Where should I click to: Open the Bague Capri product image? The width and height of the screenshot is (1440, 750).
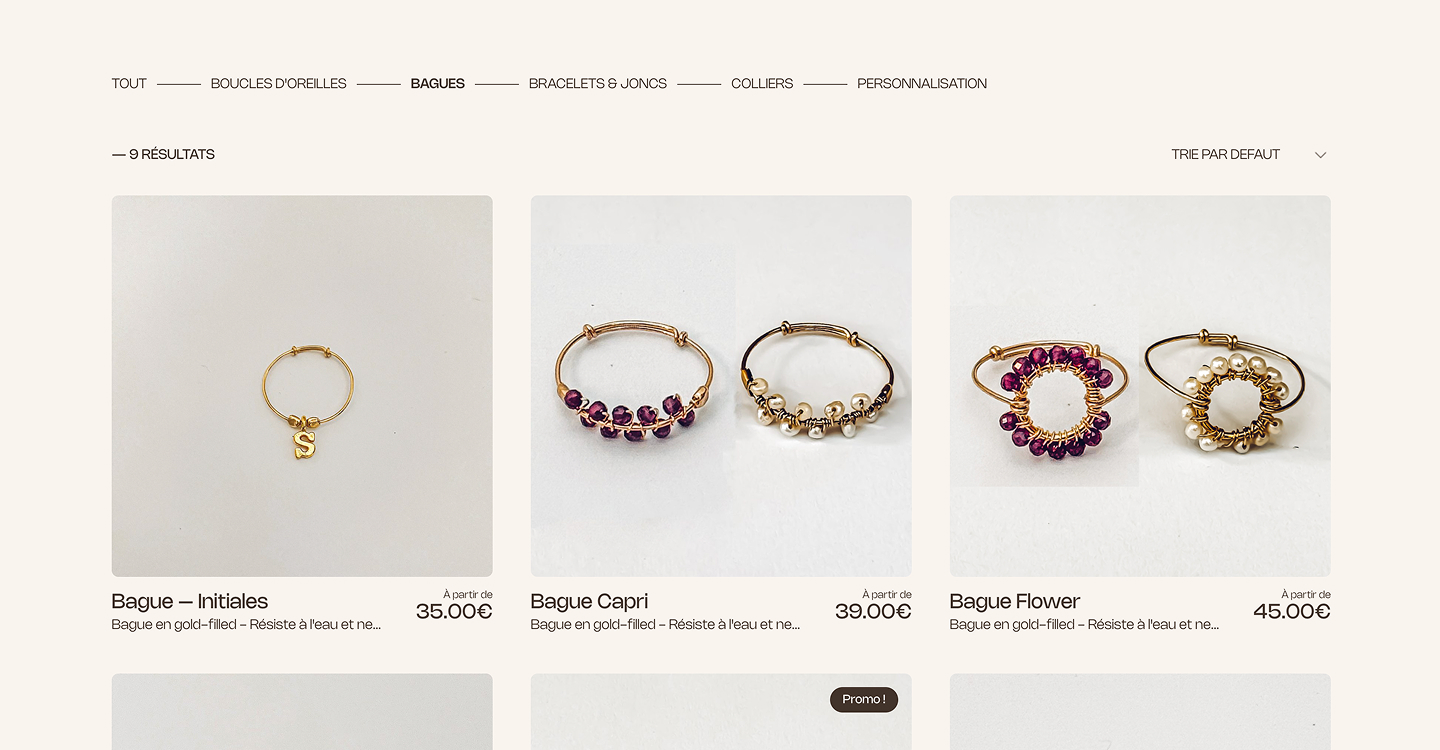tap(721, 386)
